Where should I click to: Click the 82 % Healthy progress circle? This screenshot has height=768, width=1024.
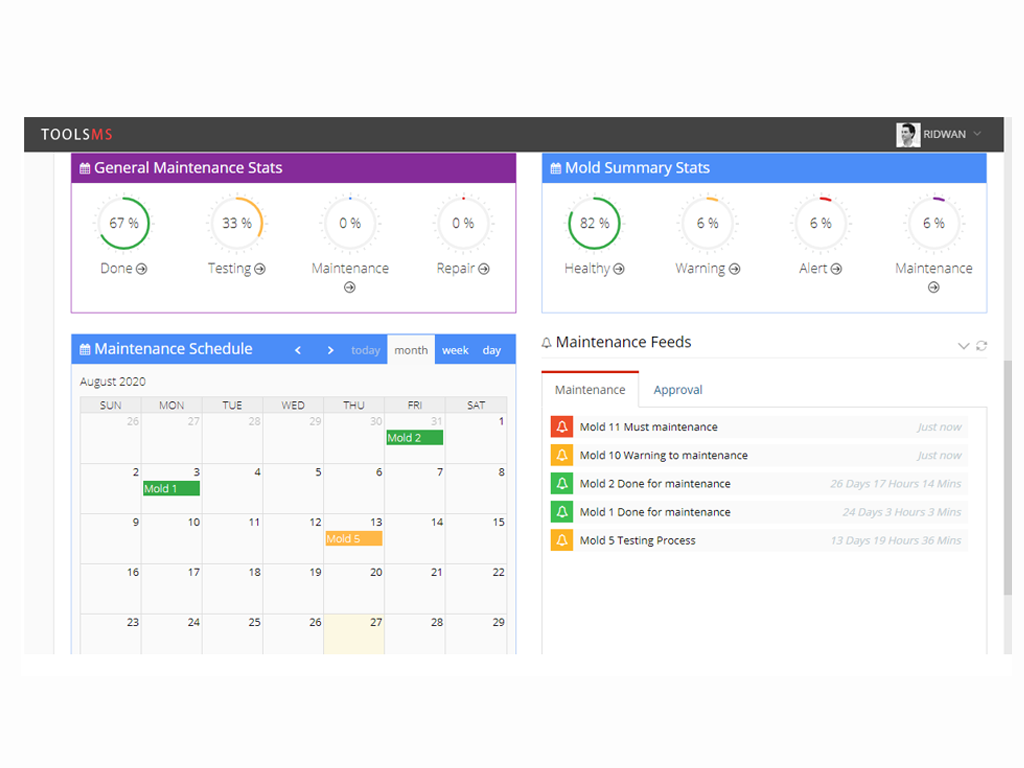point(594,223)
